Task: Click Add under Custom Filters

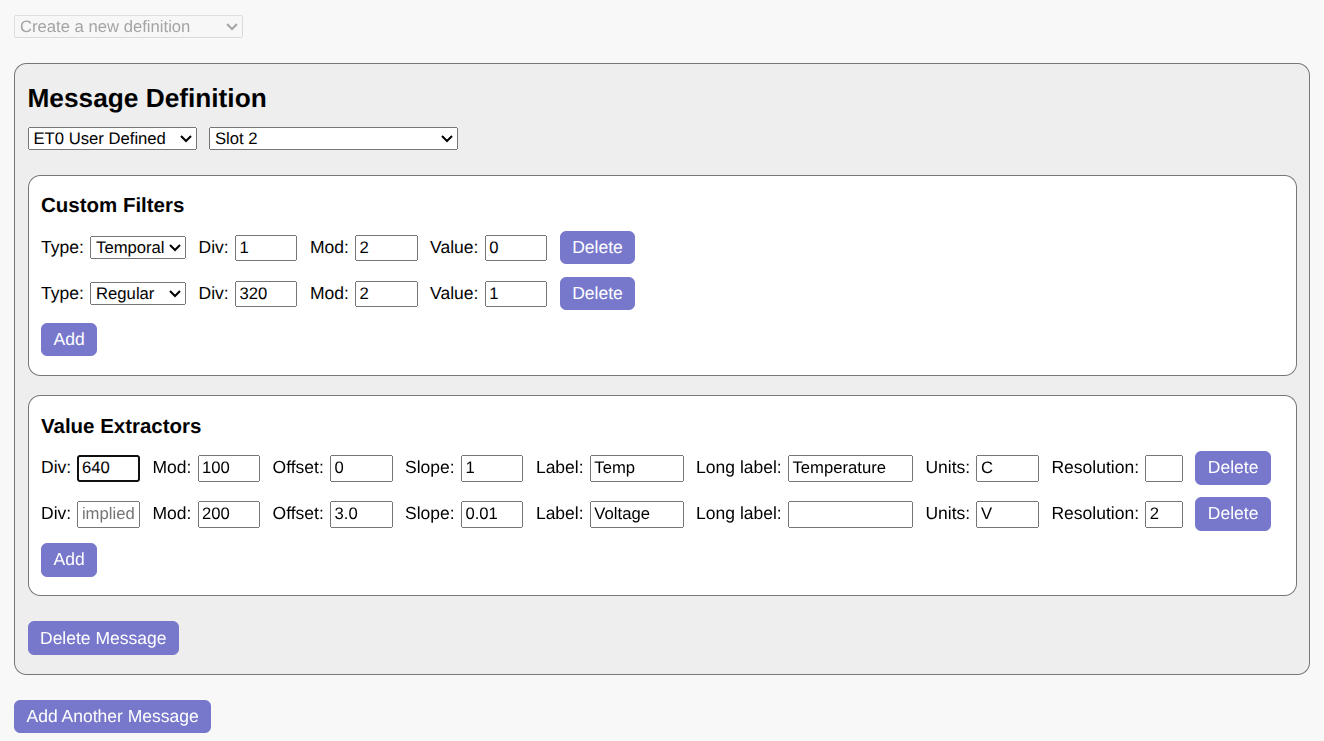Action: click(x=69, y=339)
